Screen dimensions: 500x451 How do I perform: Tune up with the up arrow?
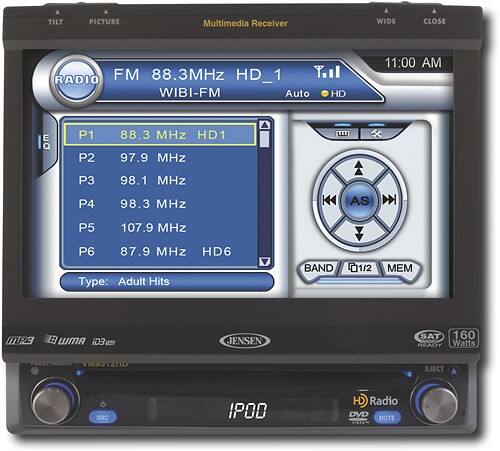point(359,168)
